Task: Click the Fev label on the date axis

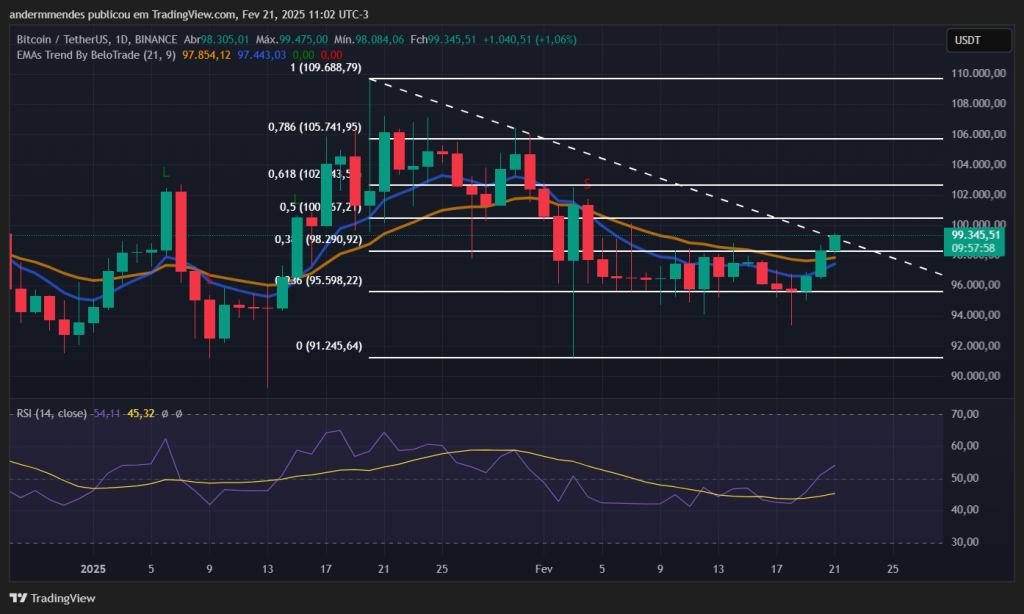Action: point(543,569)
